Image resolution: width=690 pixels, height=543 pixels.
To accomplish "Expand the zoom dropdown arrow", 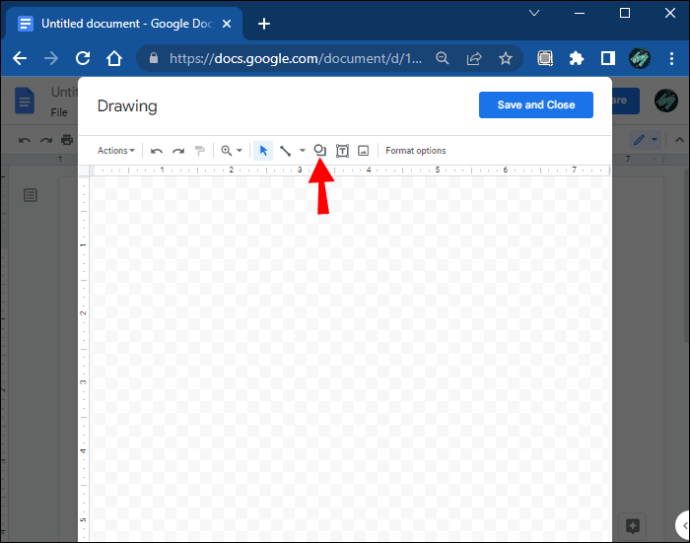I will pos(239,150).
